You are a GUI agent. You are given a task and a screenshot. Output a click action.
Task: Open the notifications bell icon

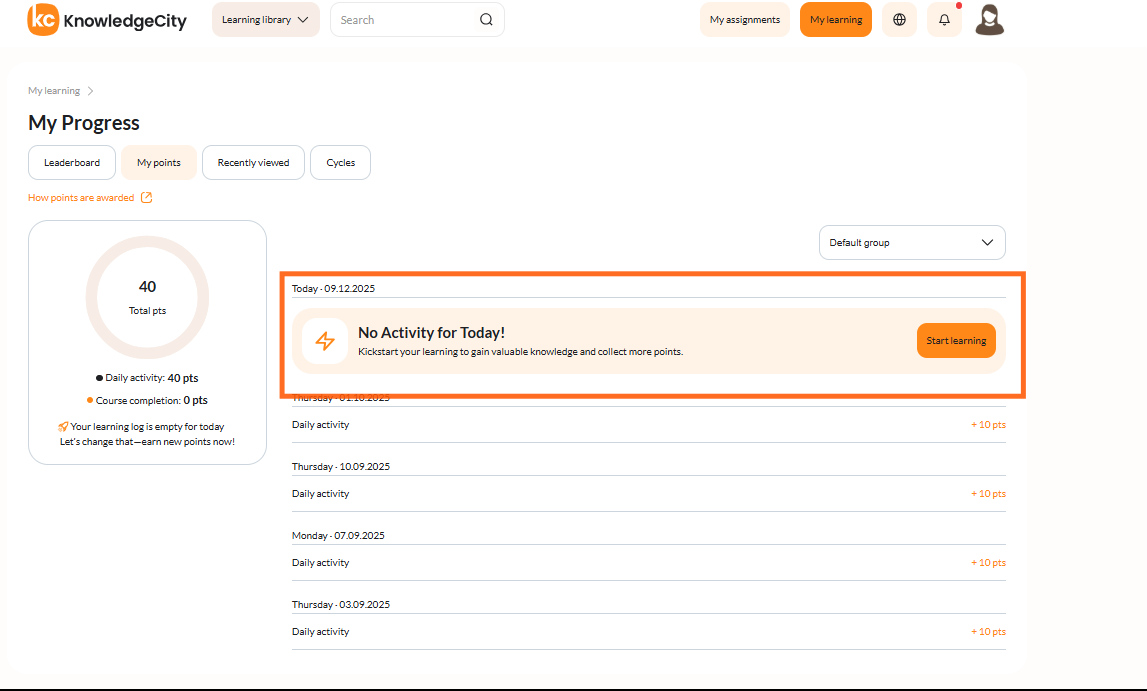[x=944, y=20]
